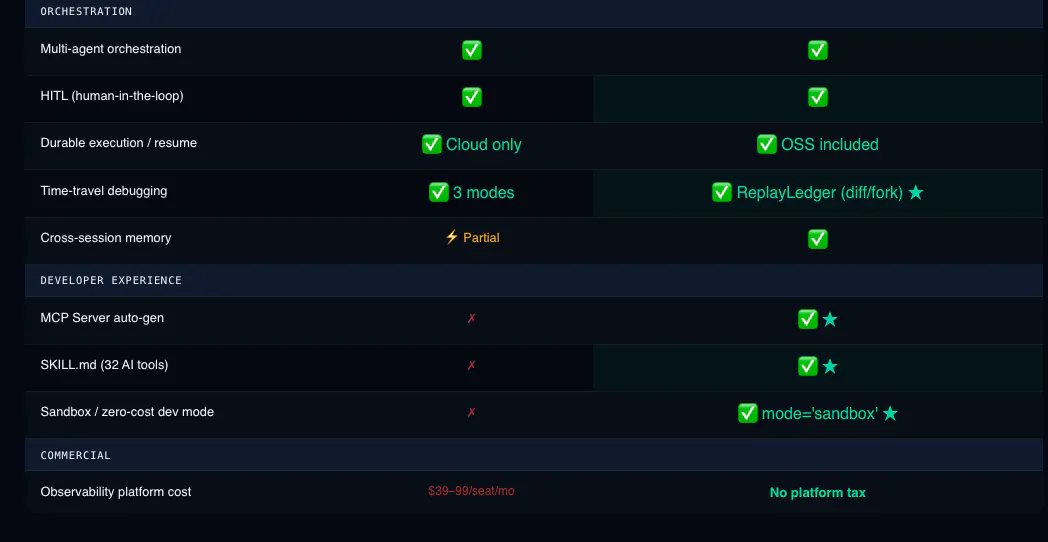Click the star in MCP Server auto-gen row
Image resolution: width=1048 pixels, height=542 pixels.
coord(829,319)
